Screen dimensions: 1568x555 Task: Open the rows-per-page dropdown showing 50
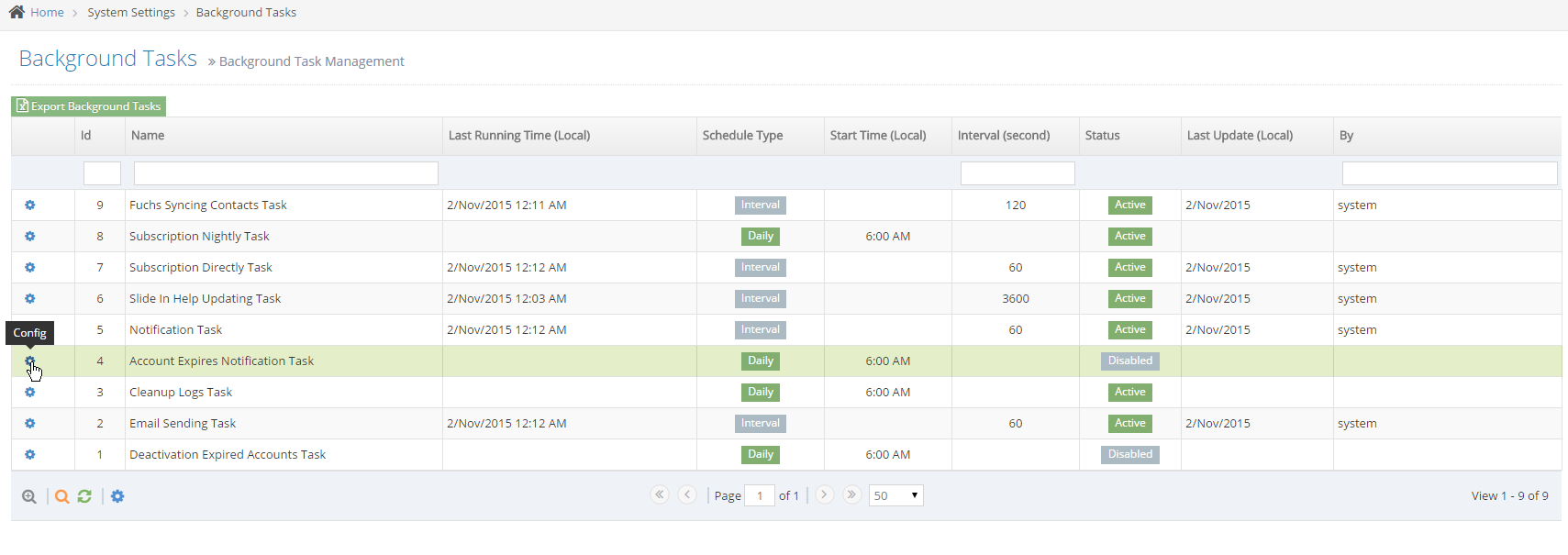(x=895, y=495)
